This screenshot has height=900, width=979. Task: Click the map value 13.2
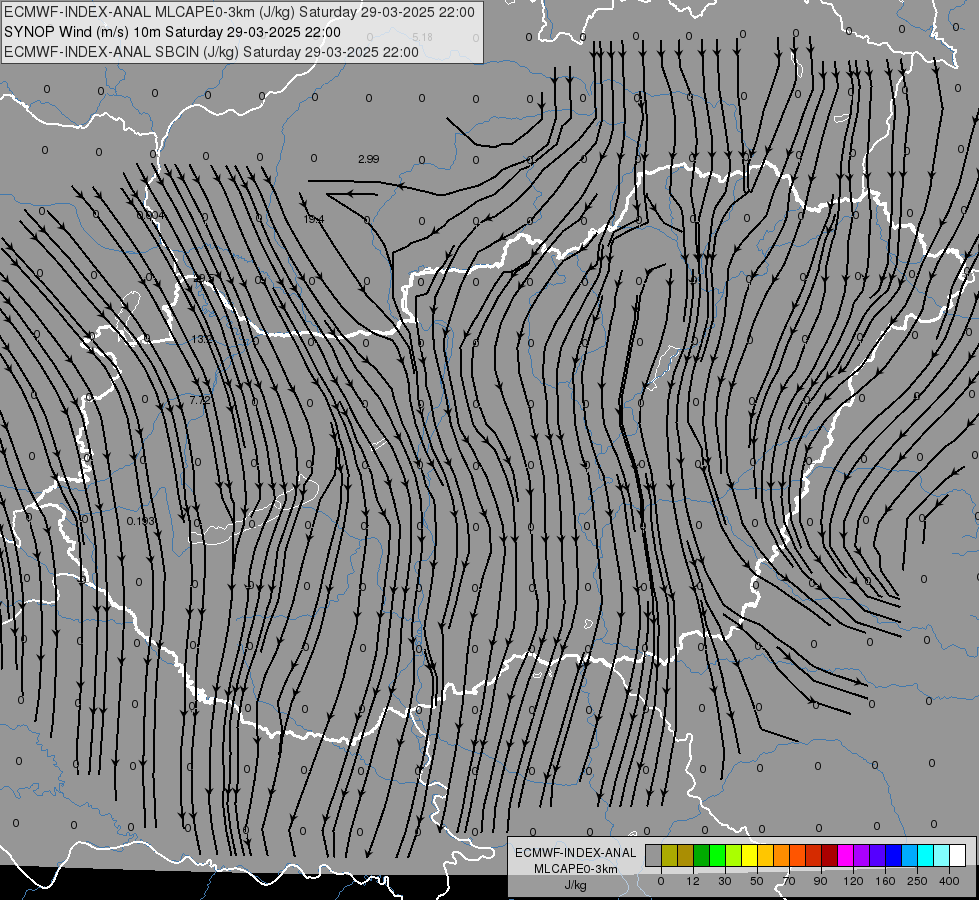tap(202, 339)
